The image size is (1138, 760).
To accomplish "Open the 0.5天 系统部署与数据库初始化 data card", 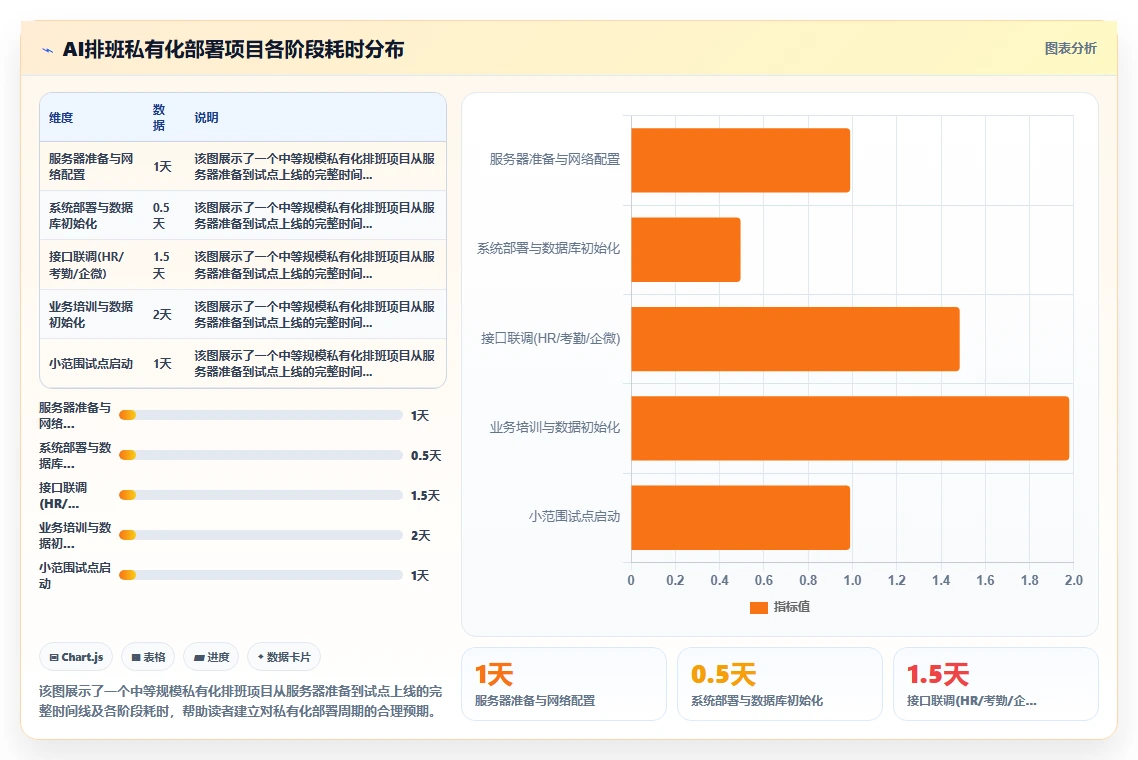I will pyautogui.click(x=779, y=684).
